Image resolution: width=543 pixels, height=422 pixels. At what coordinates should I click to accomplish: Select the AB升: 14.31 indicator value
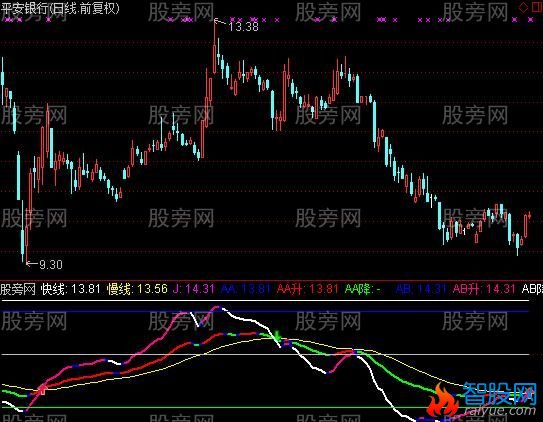click(484, 289)
